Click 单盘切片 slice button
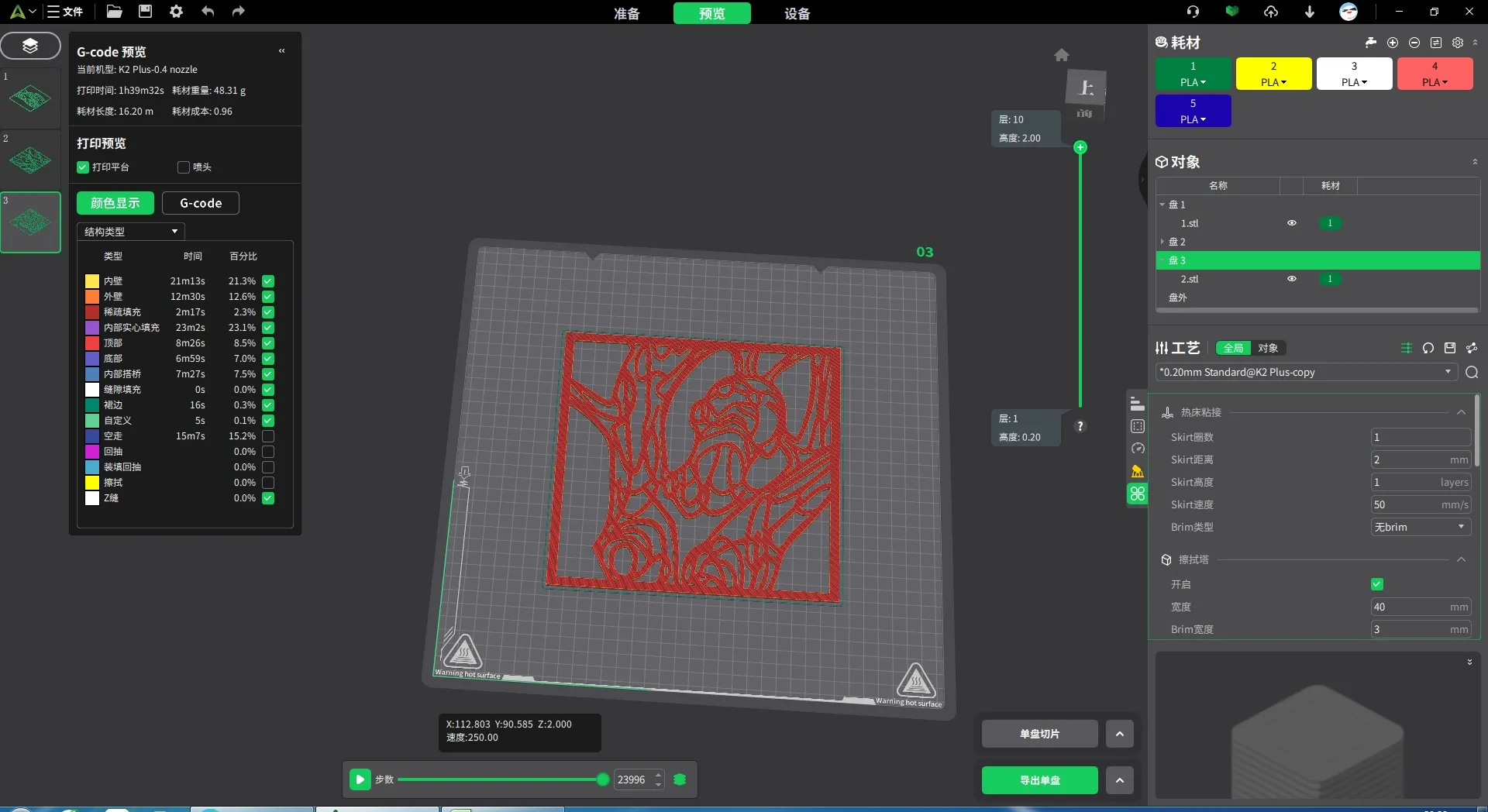This screenshot has height=812, width=1488. 1040,734
